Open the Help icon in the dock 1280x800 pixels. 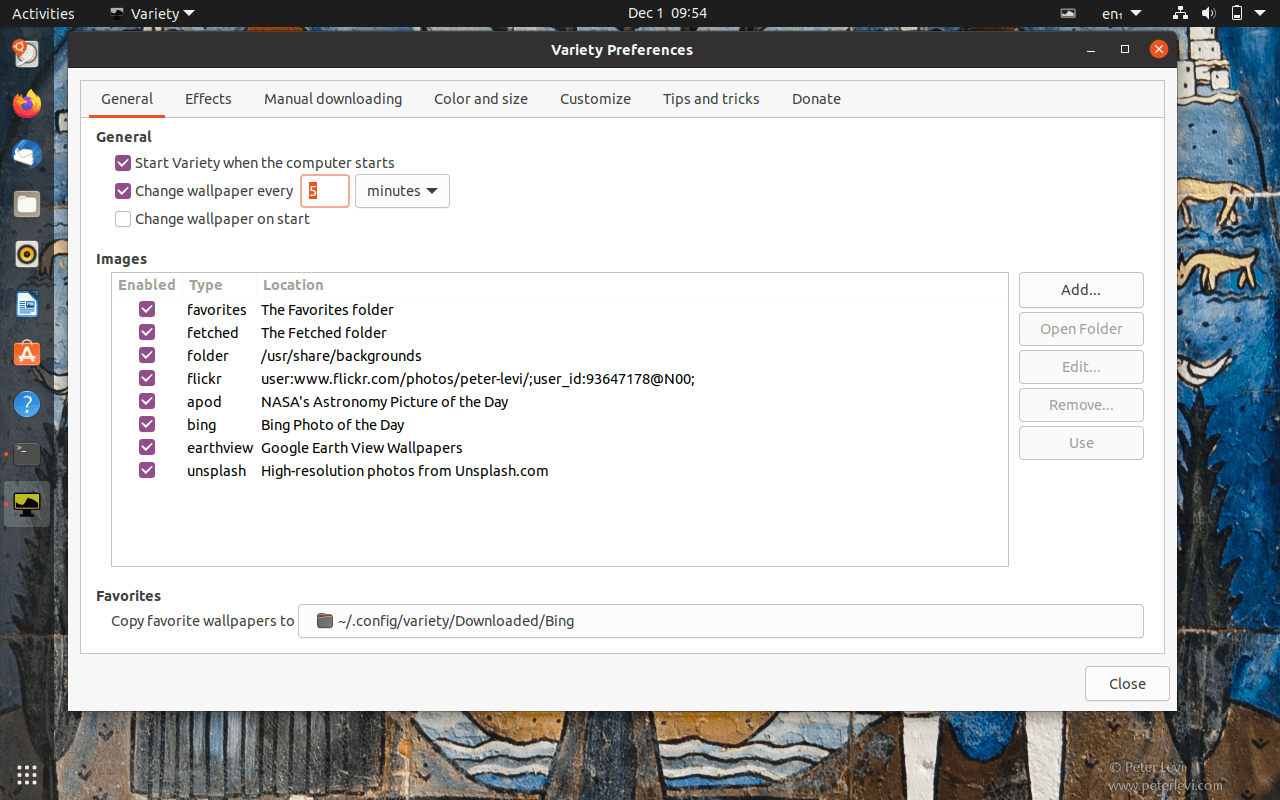pos(27,404)
